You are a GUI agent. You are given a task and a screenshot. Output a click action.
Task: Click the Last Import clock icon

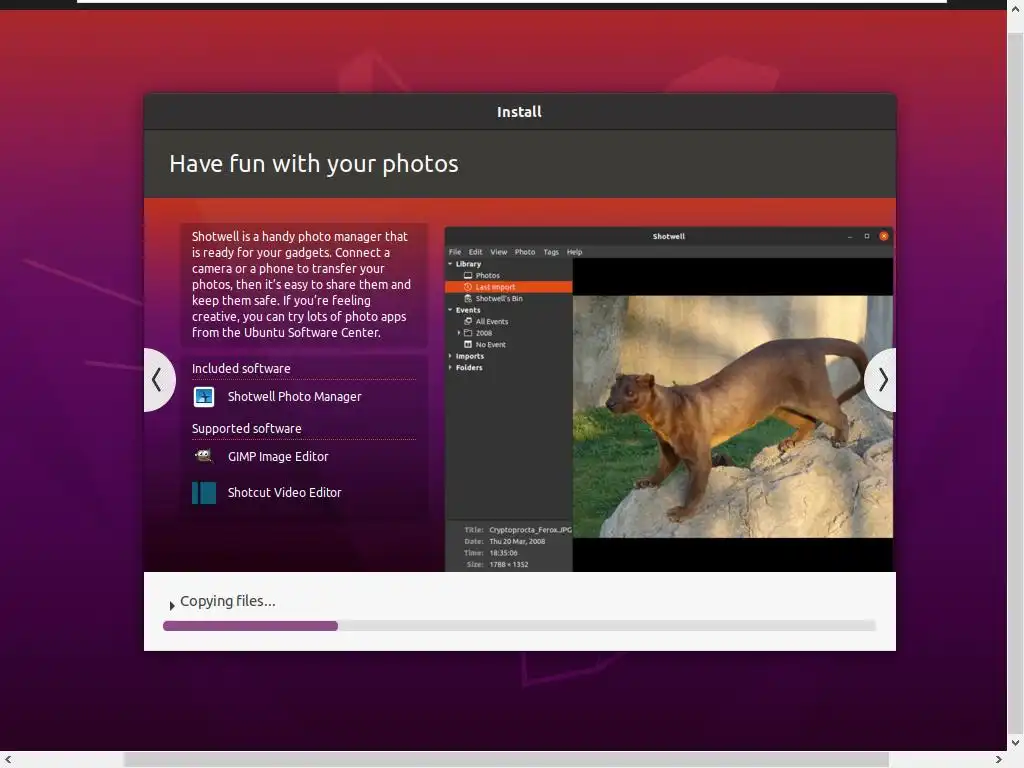(468, 287)
